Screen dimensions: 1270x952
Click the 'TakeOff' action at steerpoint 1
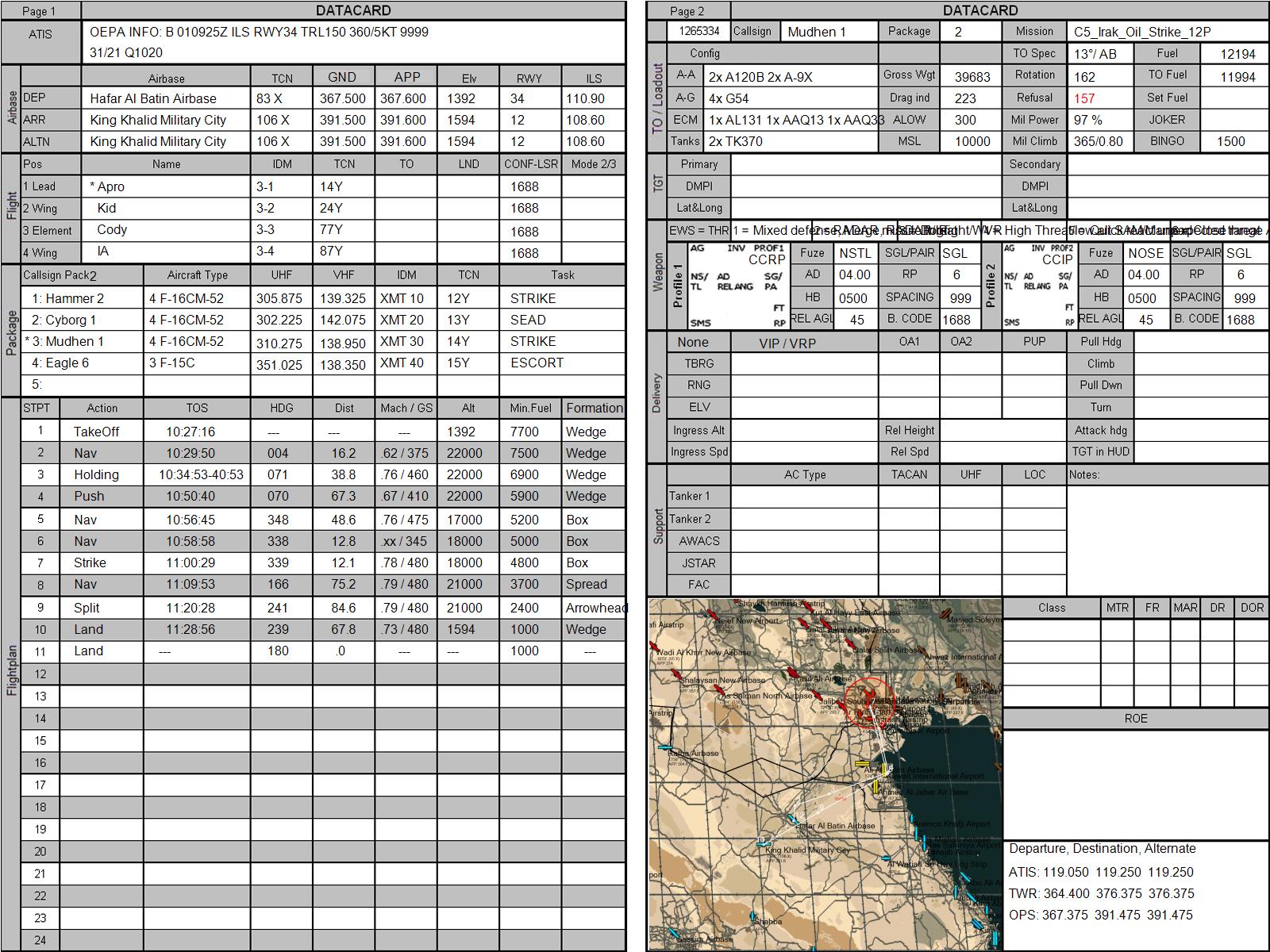(x=96, y=432)
